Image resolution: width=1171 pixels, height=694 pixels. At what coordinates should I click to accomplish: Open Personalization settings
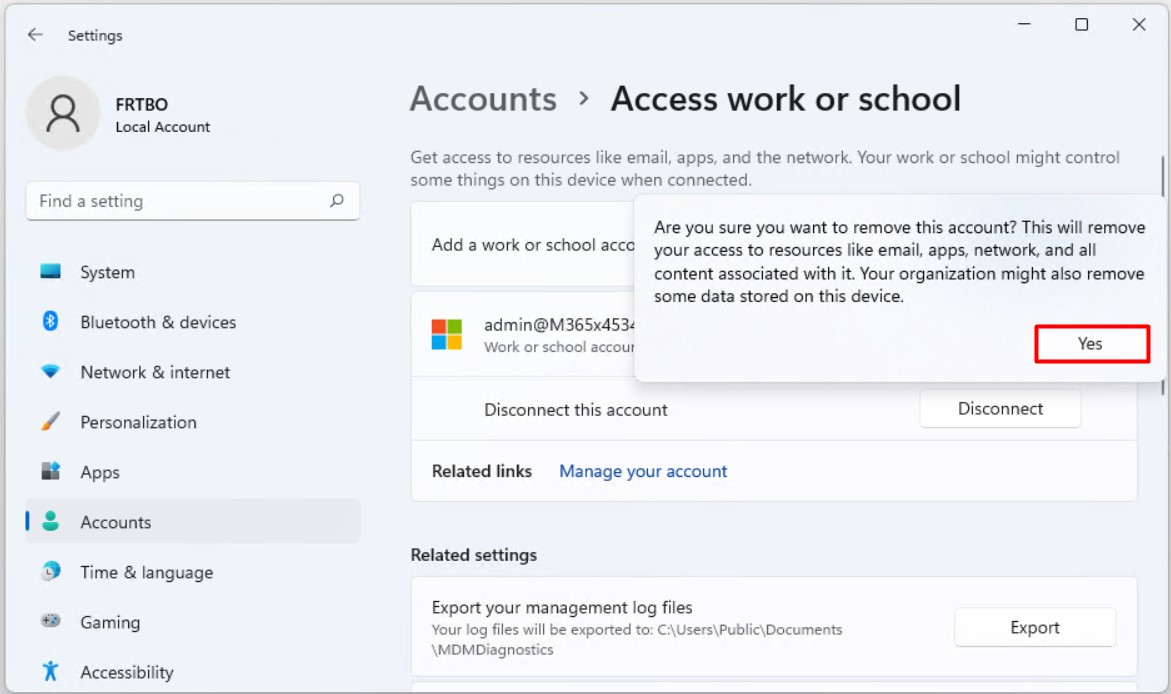[193, 422]
